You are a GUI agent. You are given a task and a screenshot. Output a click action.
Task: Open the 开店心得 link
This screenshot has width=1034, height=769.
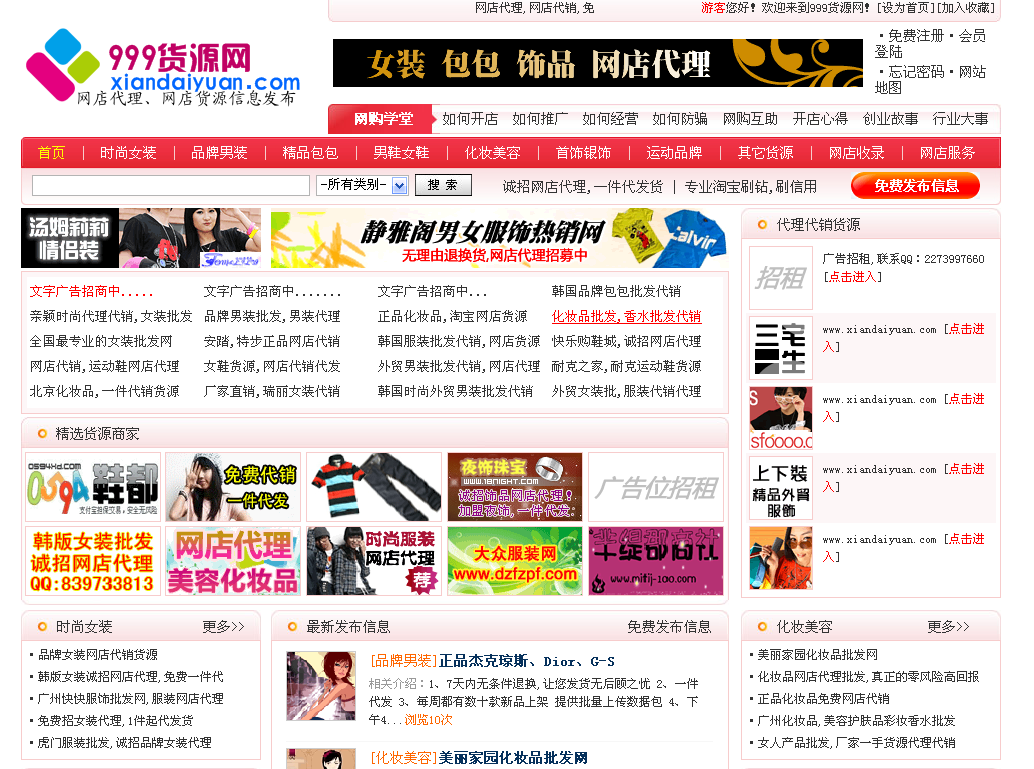[820, 119]
